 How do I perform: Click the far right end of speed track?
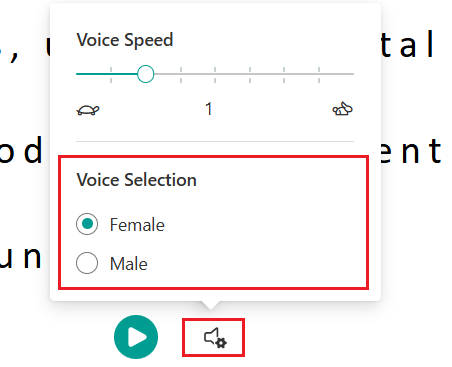[x=353, y=74]
